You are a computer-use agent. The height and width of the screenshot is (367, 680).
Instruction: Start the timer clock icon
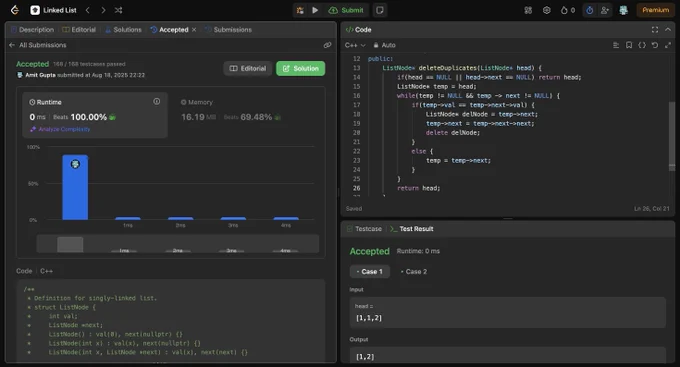click(589, 10)
